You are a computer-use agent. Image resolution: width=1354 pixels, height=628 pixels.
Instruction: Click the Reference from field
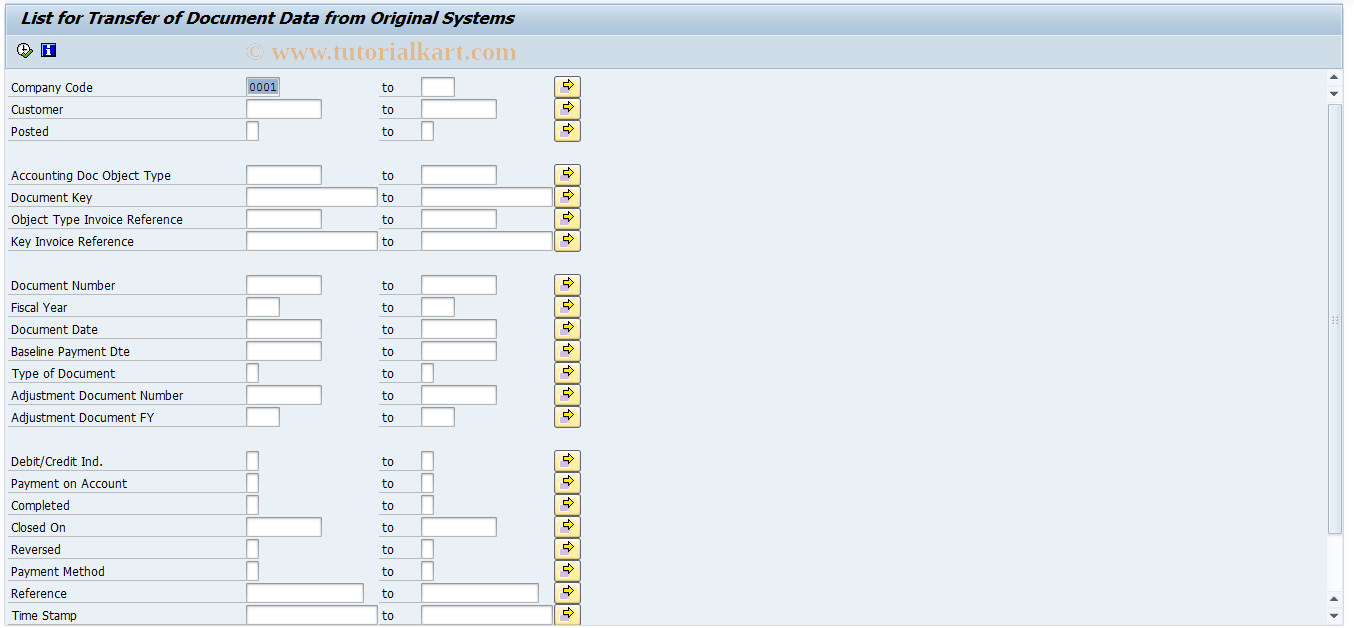click(x=305, y=593)
